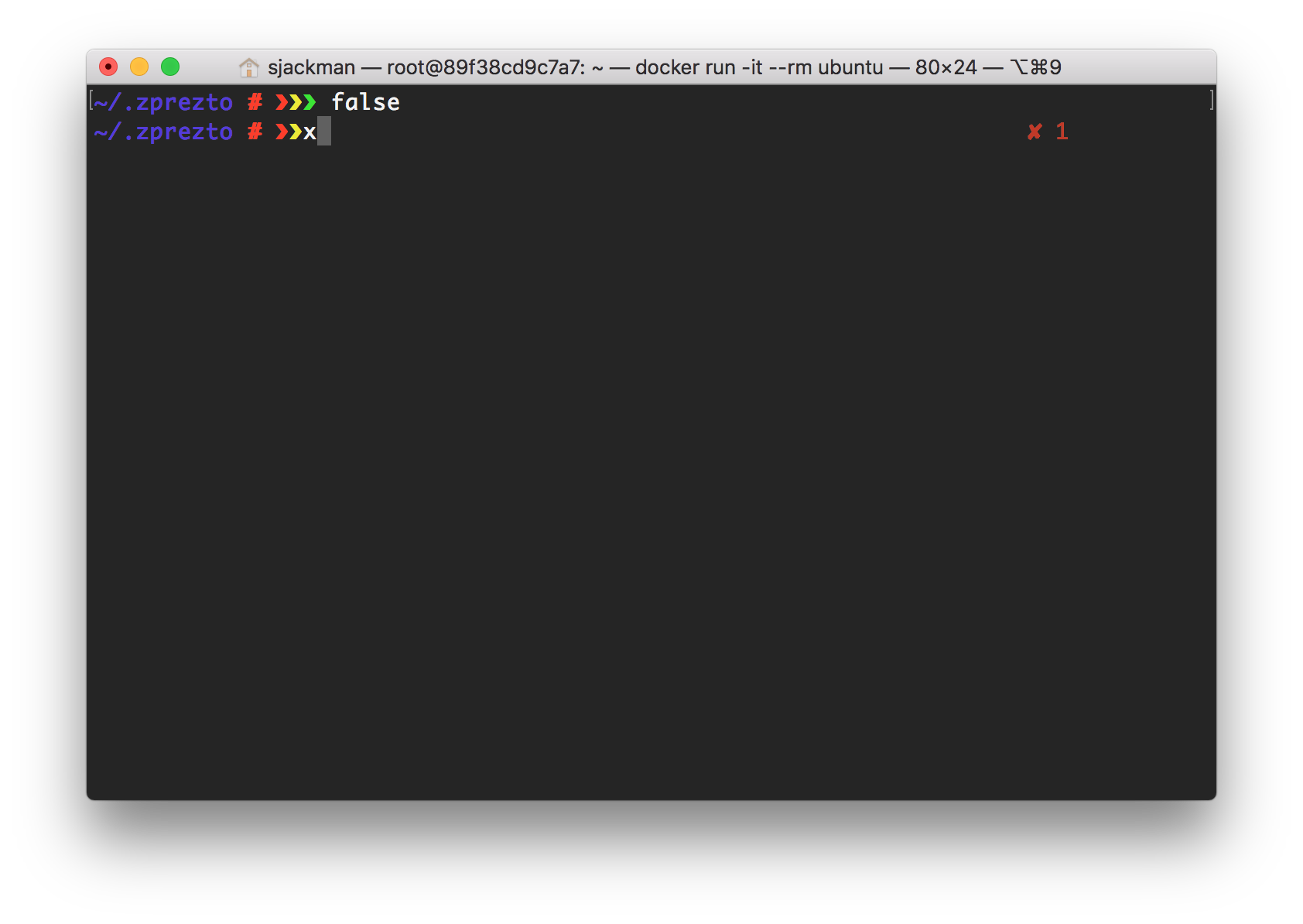Click the '~/.zprezto' path in second prompt line

pos(163,132)
